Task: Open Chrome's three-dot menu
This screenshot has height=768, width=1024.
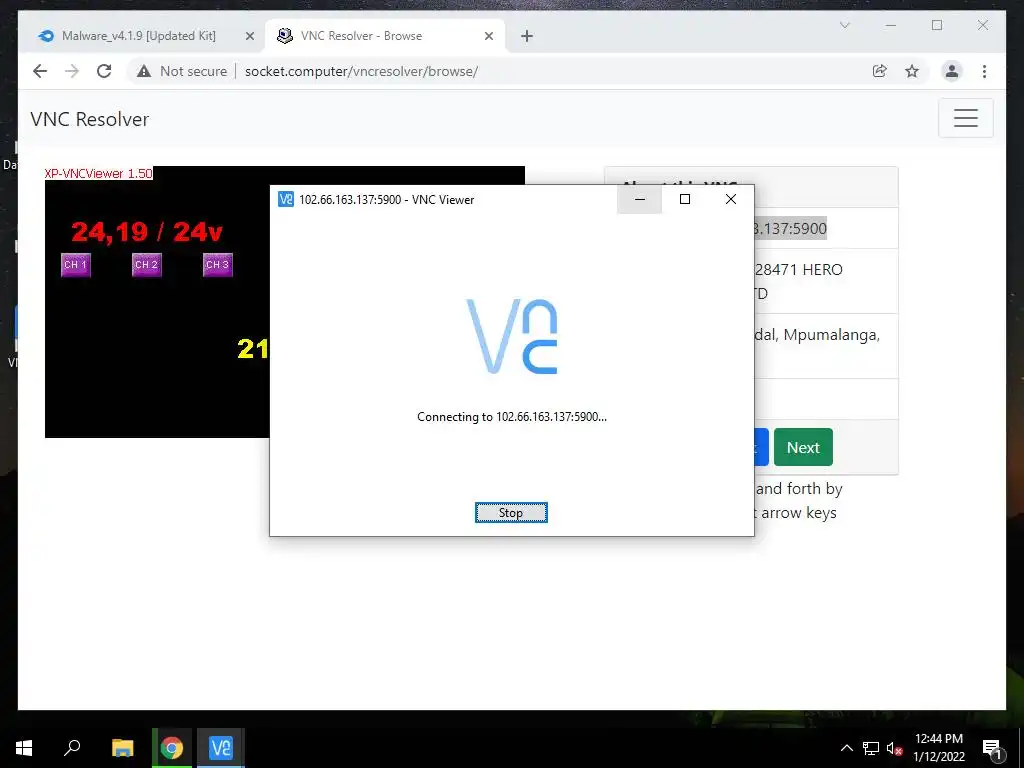Action: 984,71
